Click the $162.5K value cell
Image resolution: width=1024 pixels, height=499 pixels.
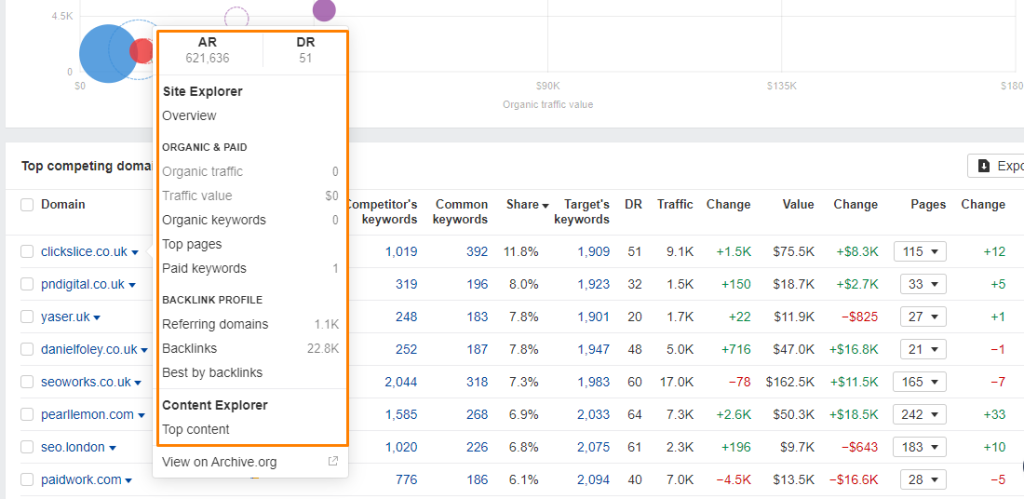[790, 382]
